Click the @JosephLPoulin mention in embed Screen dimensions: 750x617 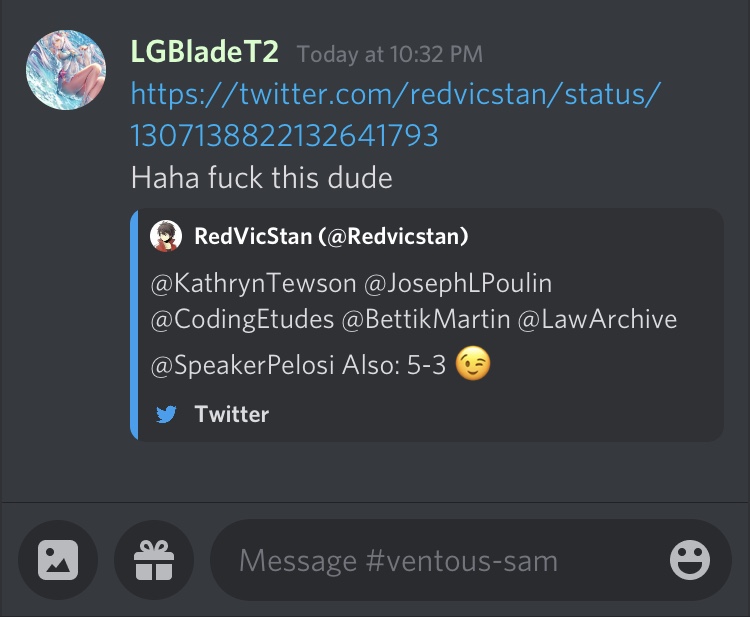[x=458, y=284]
